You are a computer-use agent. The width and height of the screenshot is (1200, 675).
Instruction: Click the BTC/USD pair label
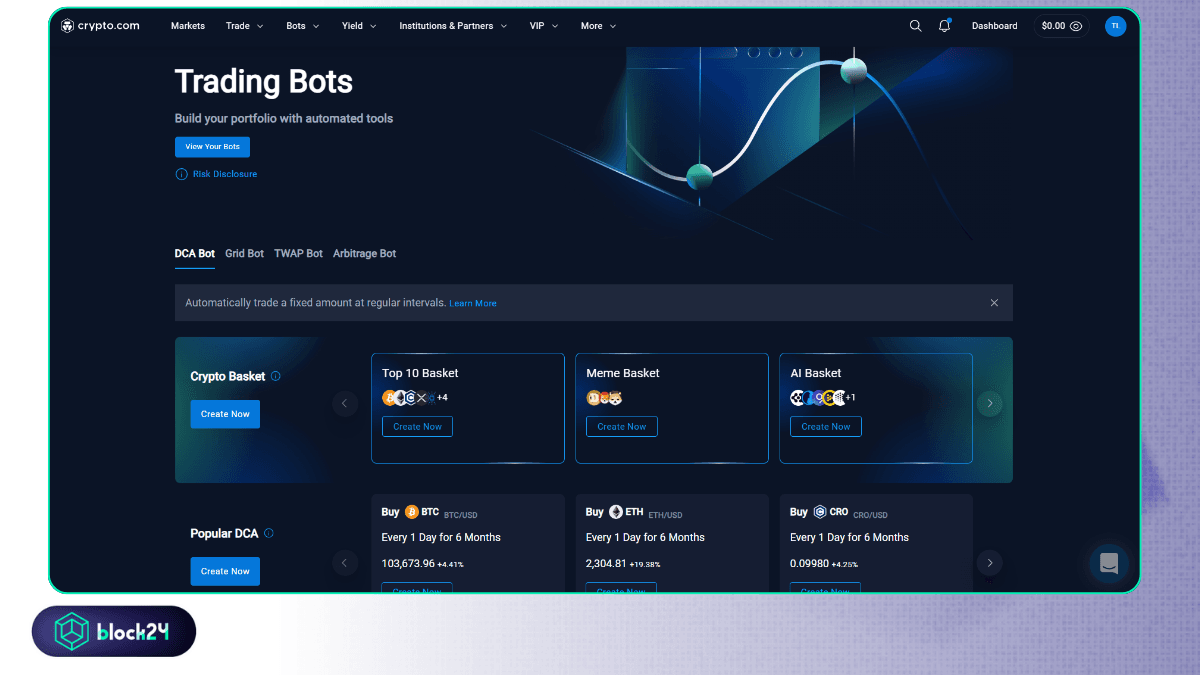(461, 514)
